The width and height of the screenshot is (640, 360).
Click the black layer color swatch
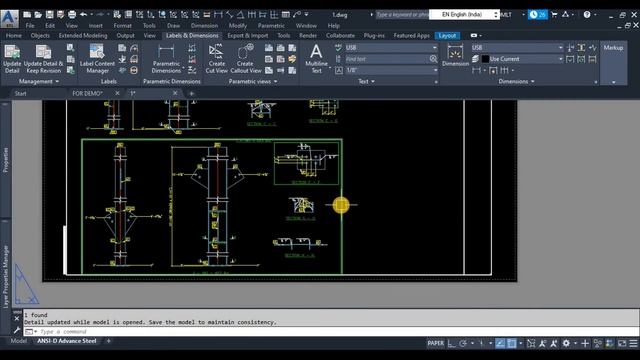tap(485, 59)
